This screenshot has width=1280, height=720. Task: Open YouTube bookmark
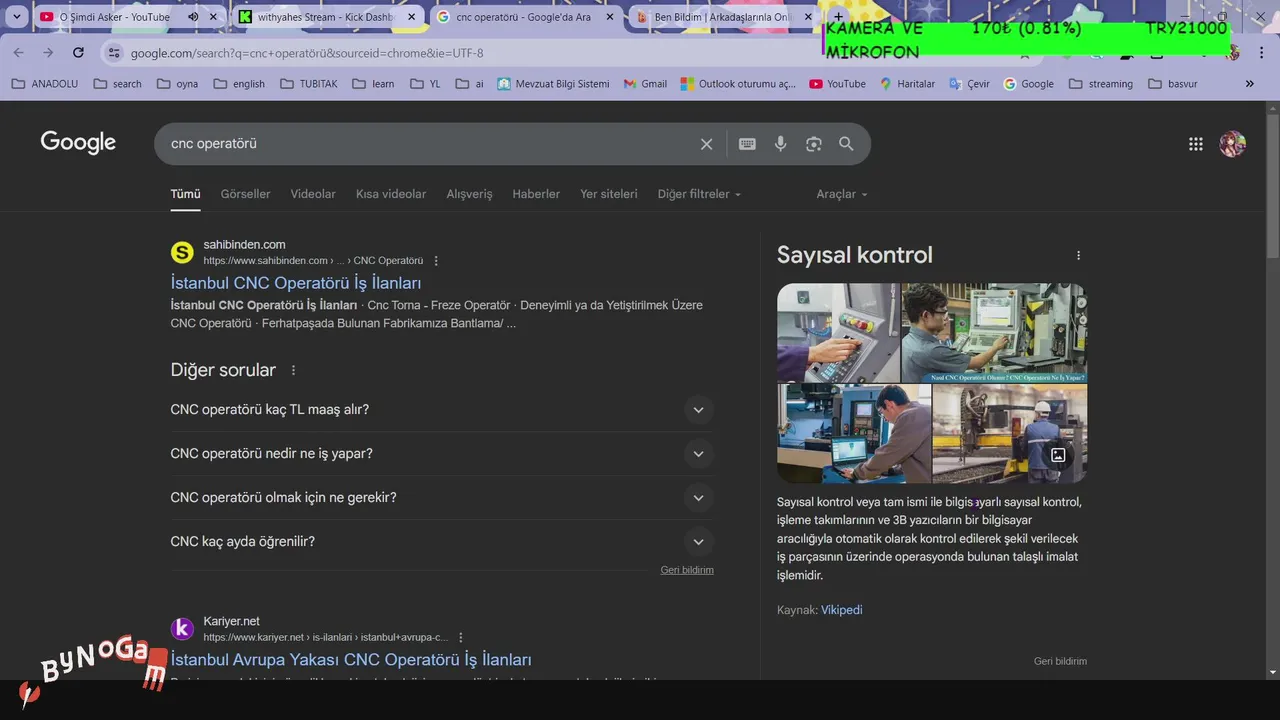coord(837,84)
